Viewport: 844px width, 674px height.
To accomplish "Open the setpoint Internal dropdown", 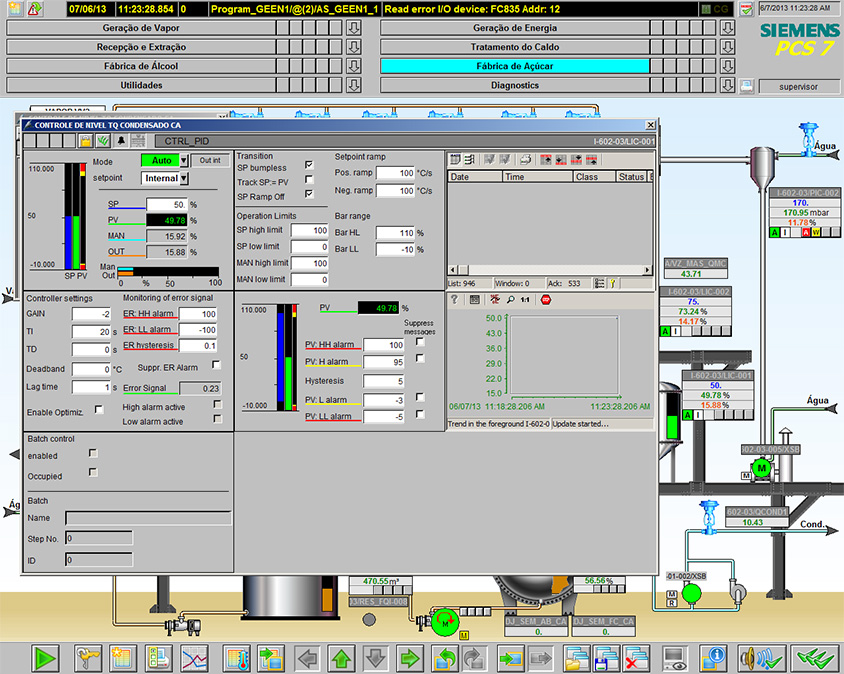I will pos(184,178).
